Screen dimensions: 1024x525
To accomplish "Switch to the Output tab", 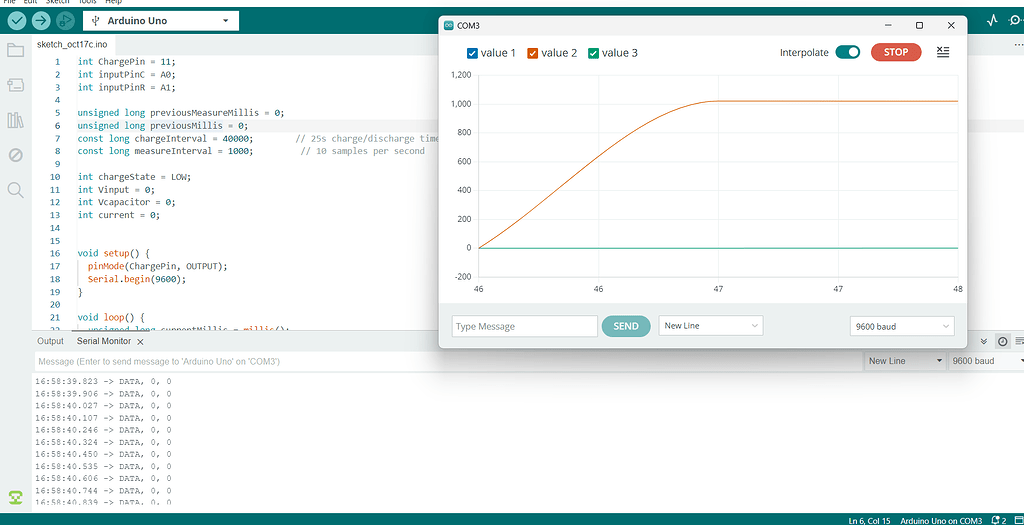I will click(x=50, y=341).
